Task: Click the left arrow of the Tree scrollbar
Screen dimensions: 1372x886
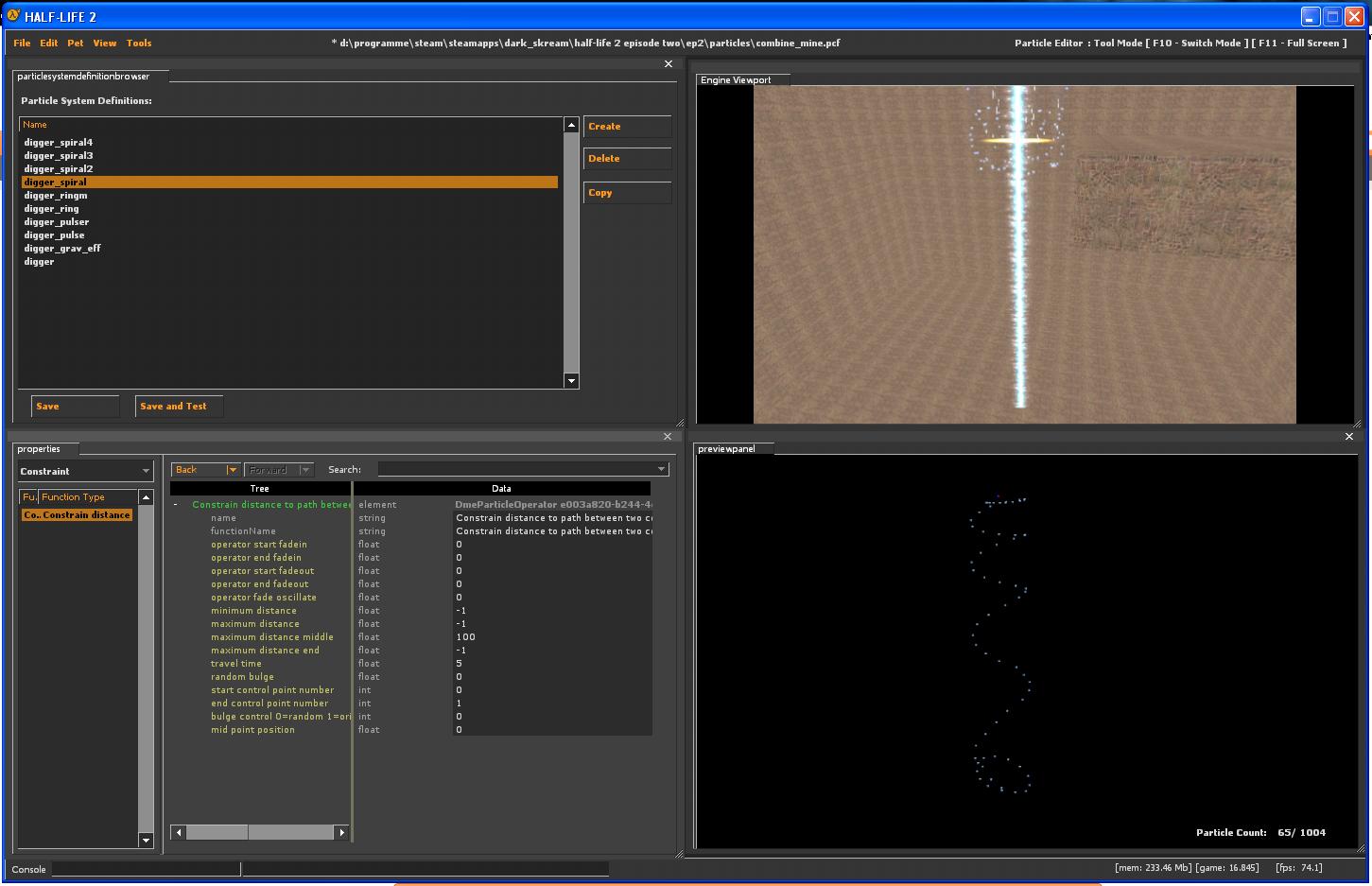Action: tap(178, 832)
